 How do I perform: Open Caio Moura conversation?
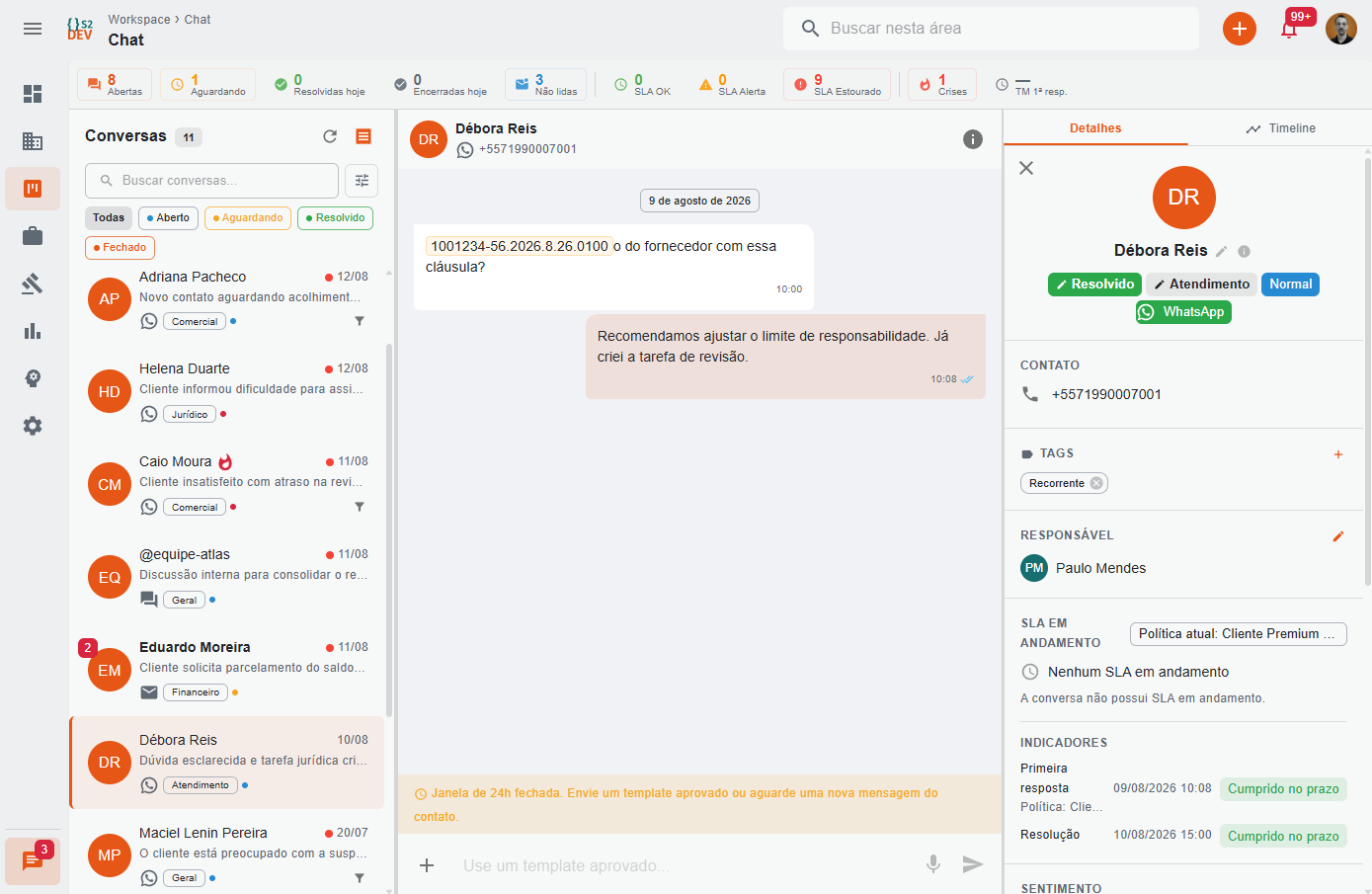click(227, 485)
